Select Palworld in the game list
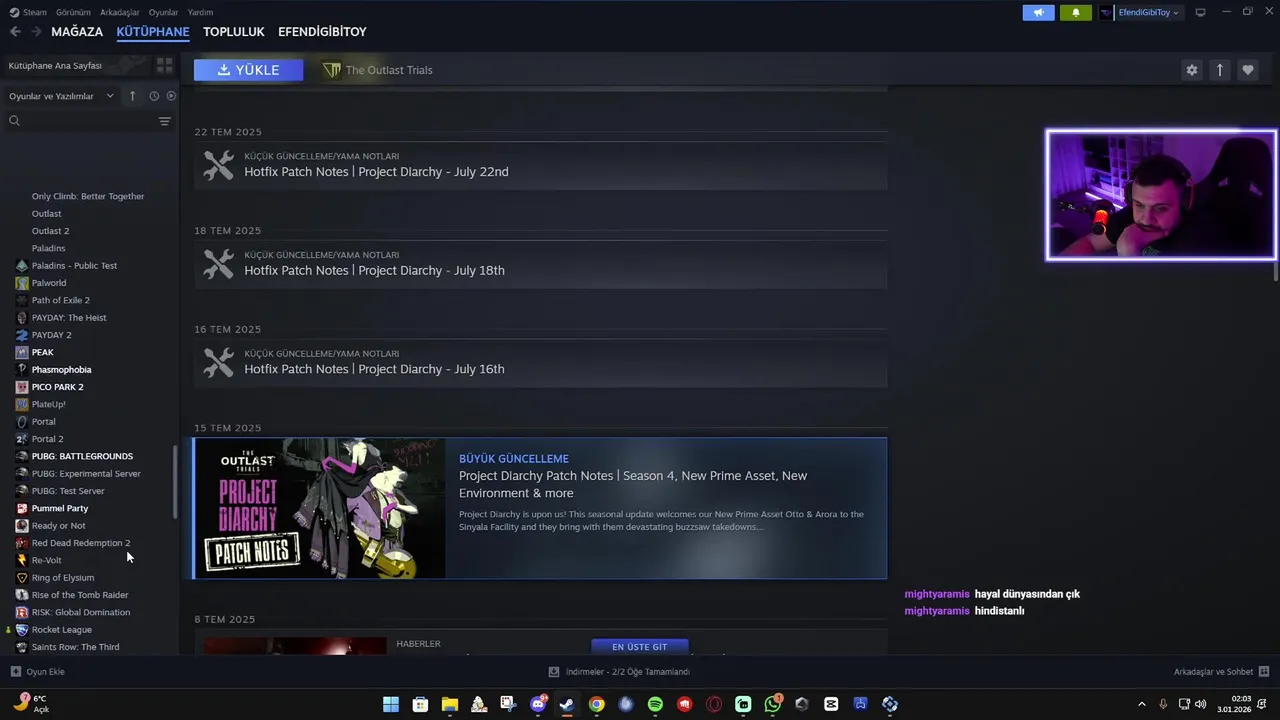 point(49,283)
